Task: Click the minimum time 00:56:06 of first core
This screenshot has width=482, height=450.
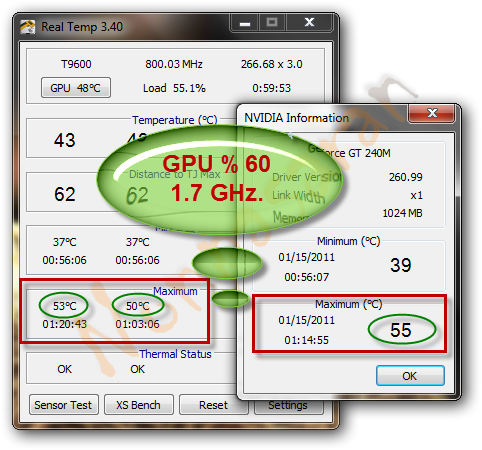Action: pyautogui.click(x=64, y=260)
